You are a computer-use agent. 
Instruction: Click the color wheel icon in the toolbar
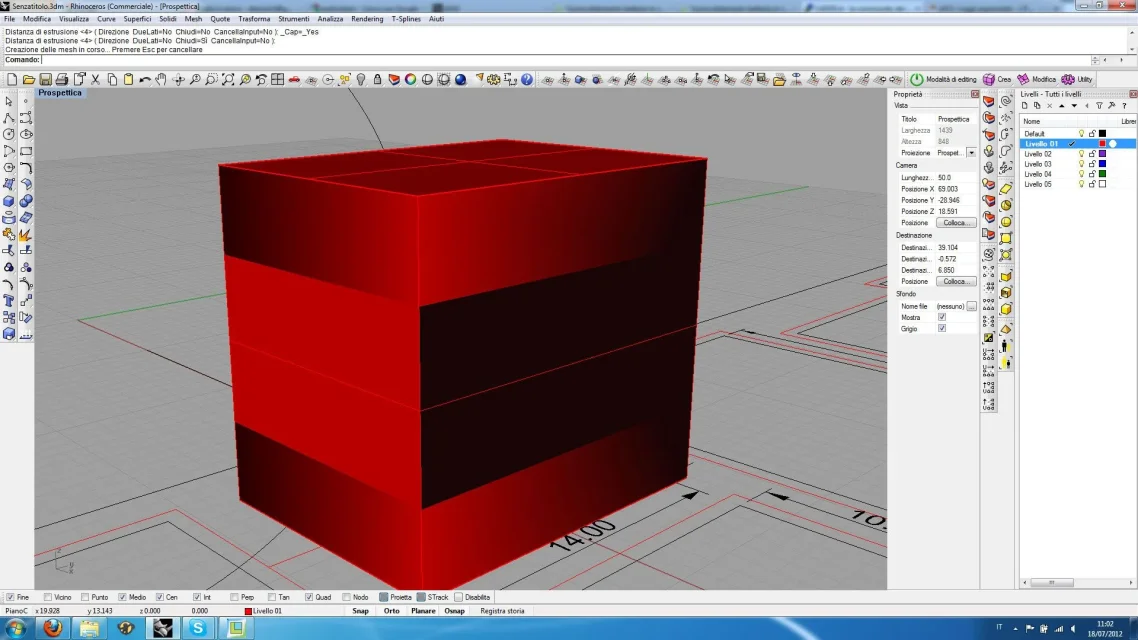coord(411,79)
